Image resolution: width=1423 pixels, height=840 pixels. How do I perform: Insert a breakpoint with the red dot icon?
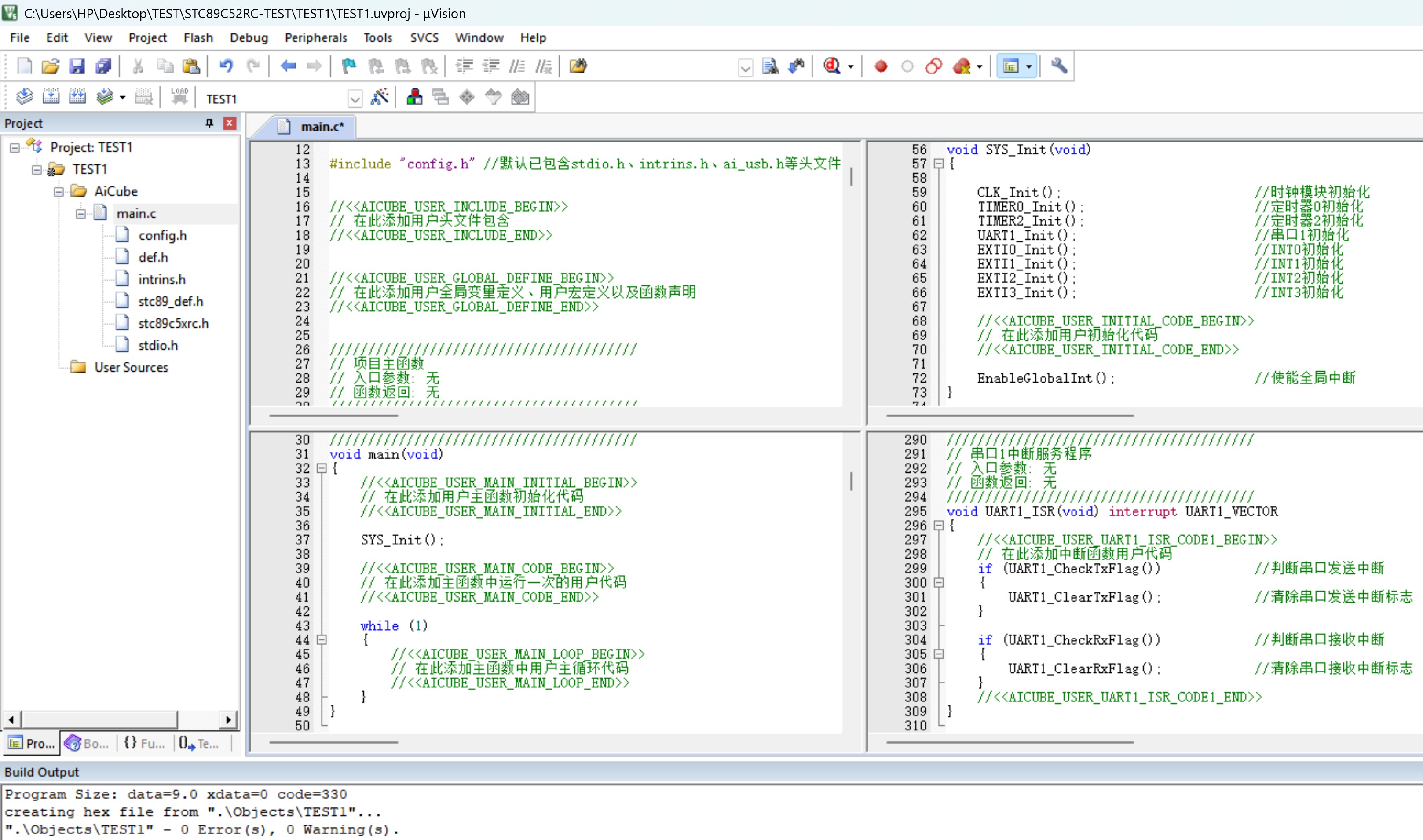pos(881,66)
